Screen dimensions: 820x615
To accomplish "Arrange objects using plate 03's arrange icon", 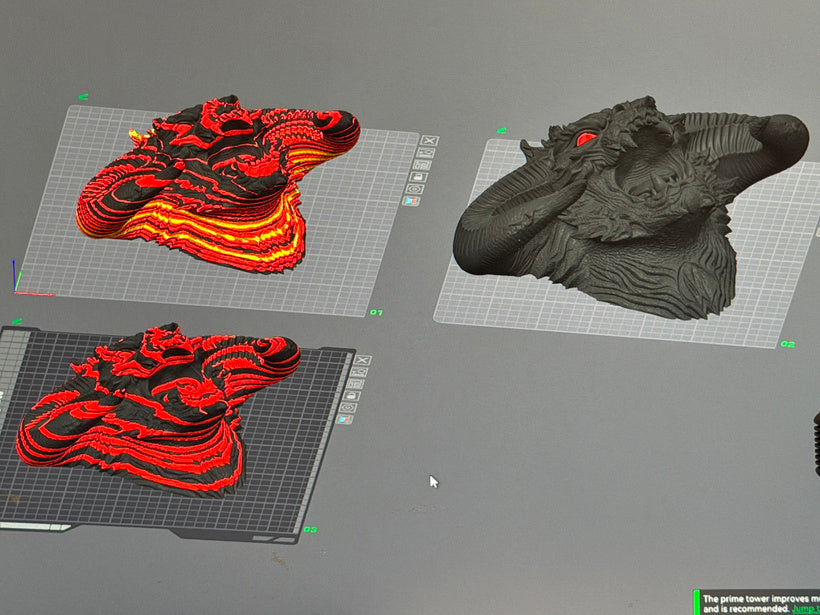I will (355, 384).
